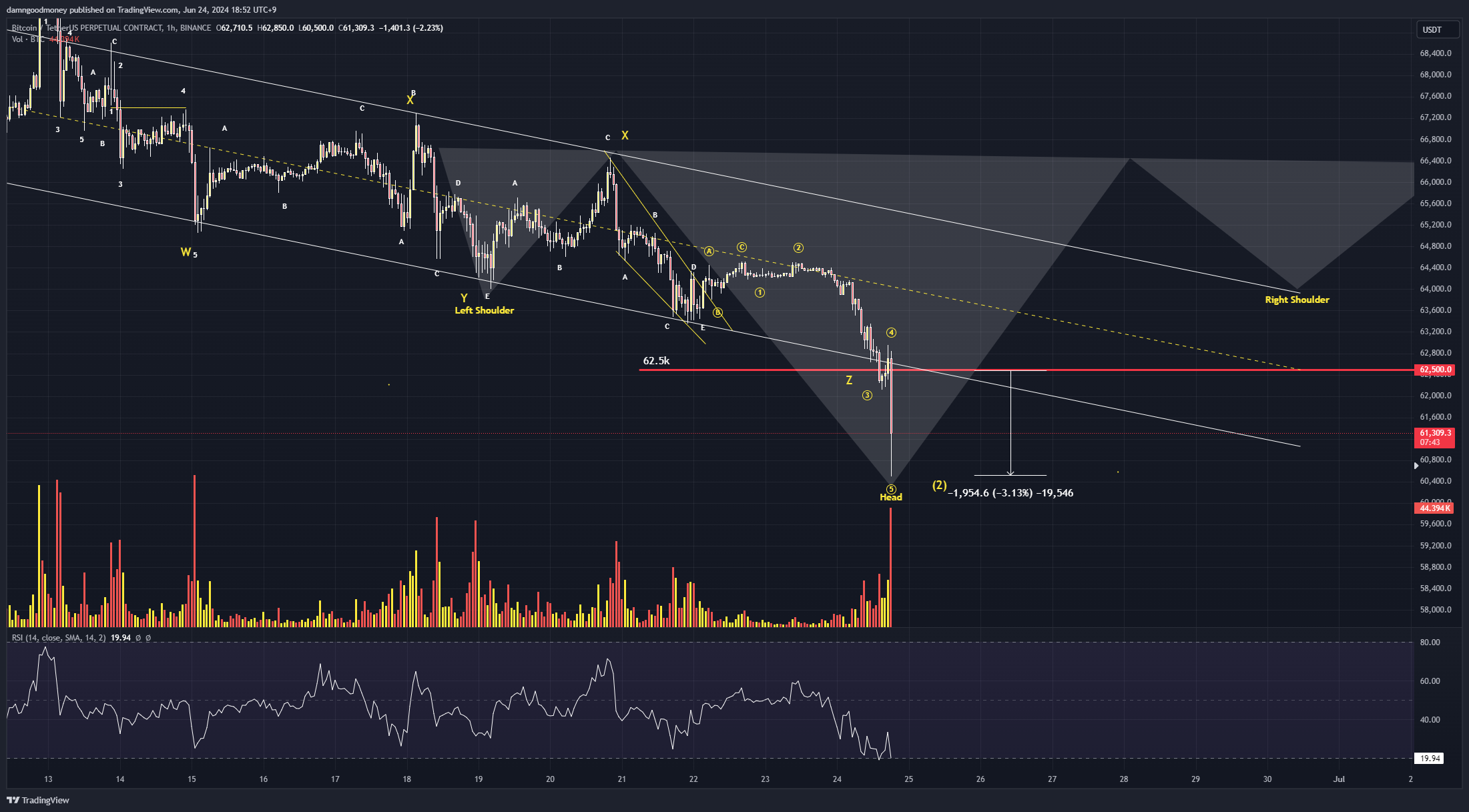Click the circled number 4 wave marker
Viewport: 1469px width, 812px height.
(891, 332)
